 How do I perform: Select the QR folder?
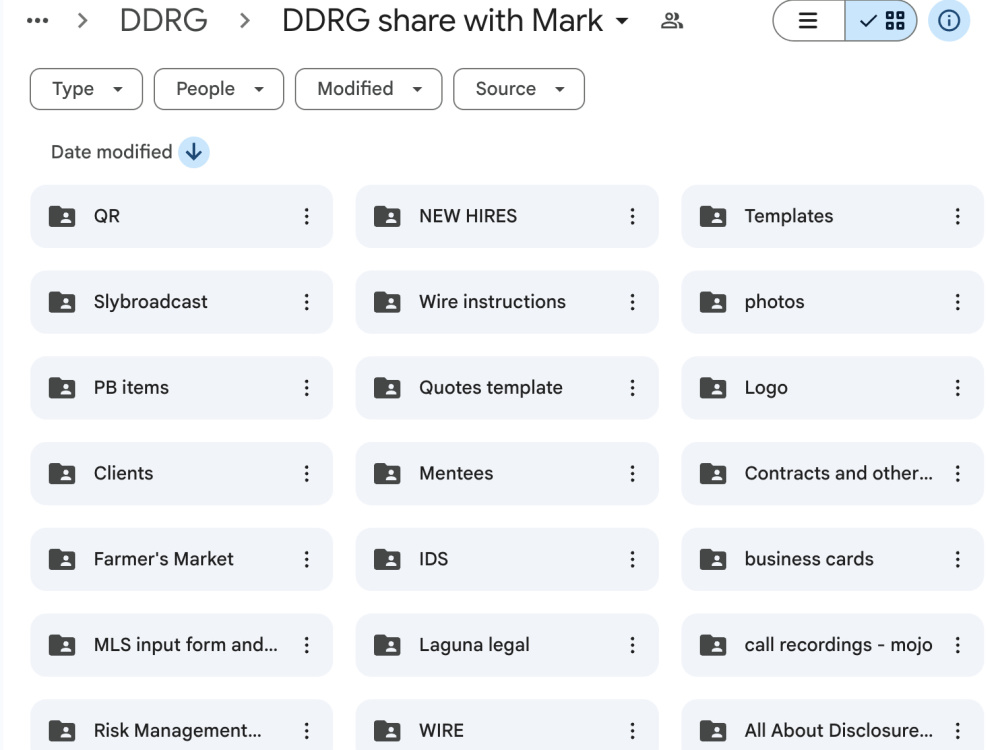click(182, 216)
